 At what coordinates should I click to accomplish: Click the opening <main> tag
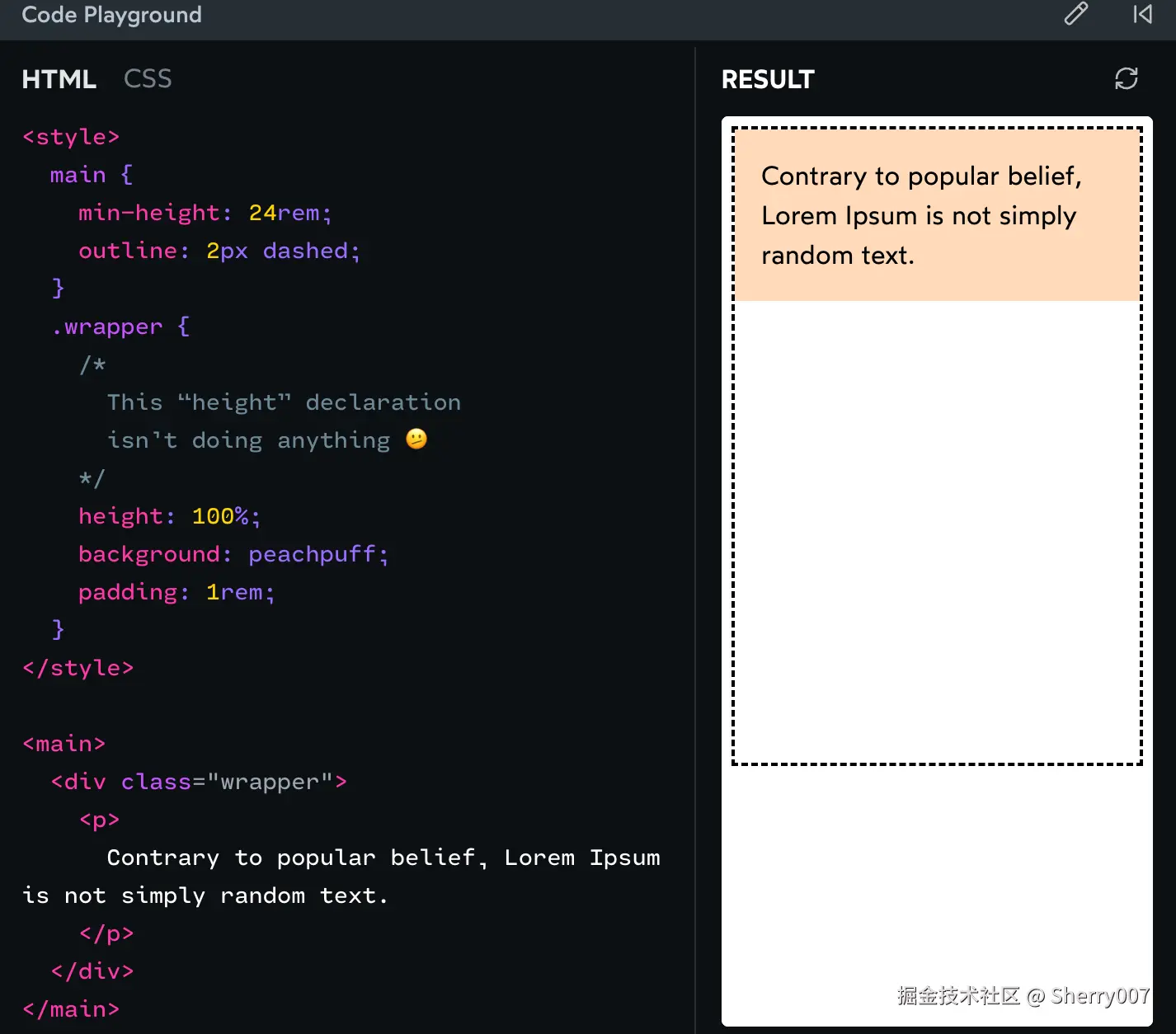[64, 744]
